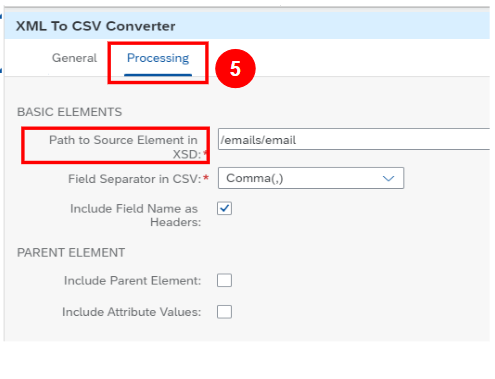Switch to the General tab
The image size is (495, 379).
pyautogui.click(x=74, y=58)
